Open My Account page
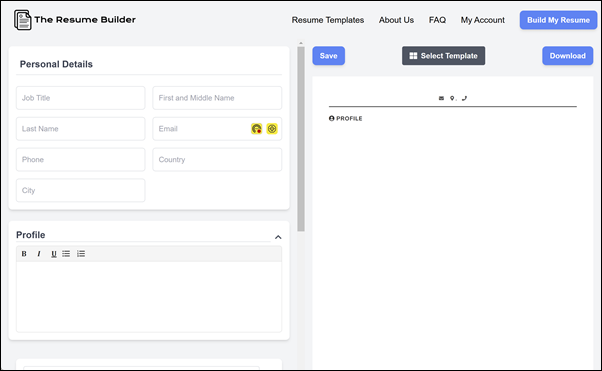The height and width of the screenshot is (371, 602). [483, 20]
